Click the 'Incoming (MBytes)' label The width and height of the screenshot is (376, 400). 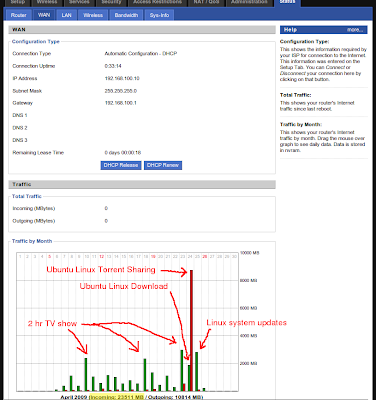[34, 208]
